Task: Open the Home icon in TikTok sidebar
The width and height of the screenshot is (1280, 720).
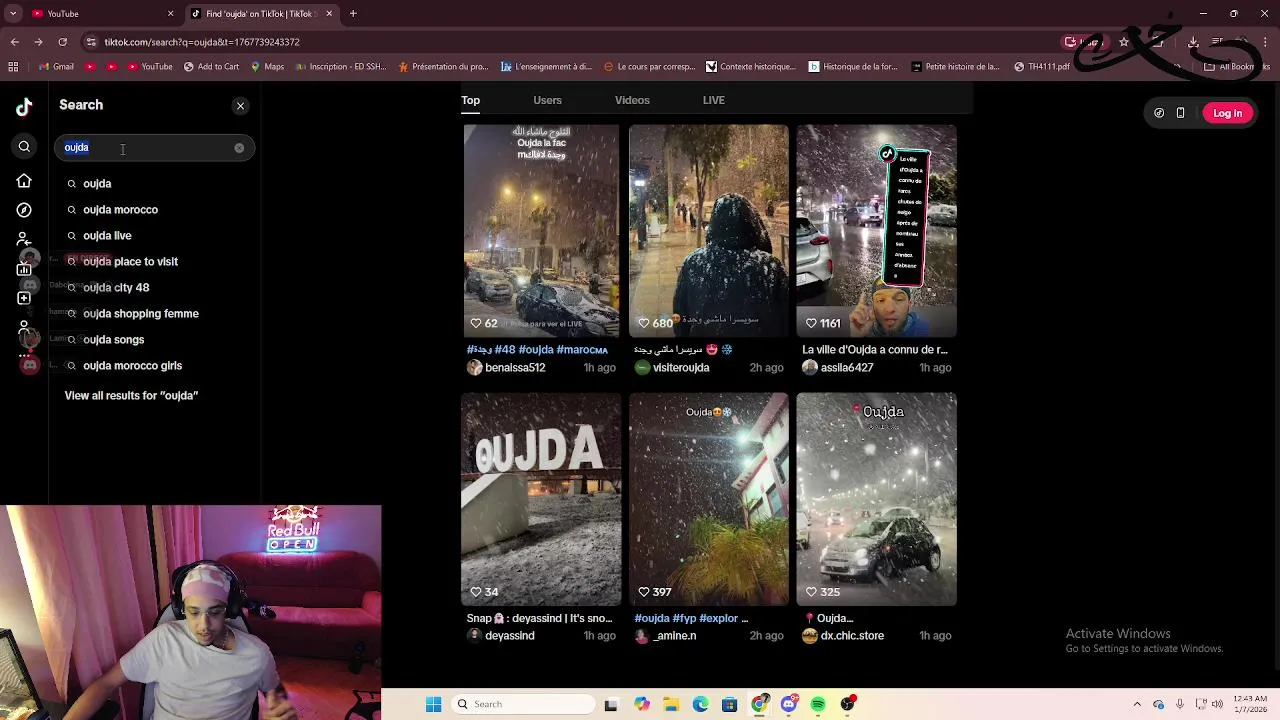Action: click(x=24, y=181)
